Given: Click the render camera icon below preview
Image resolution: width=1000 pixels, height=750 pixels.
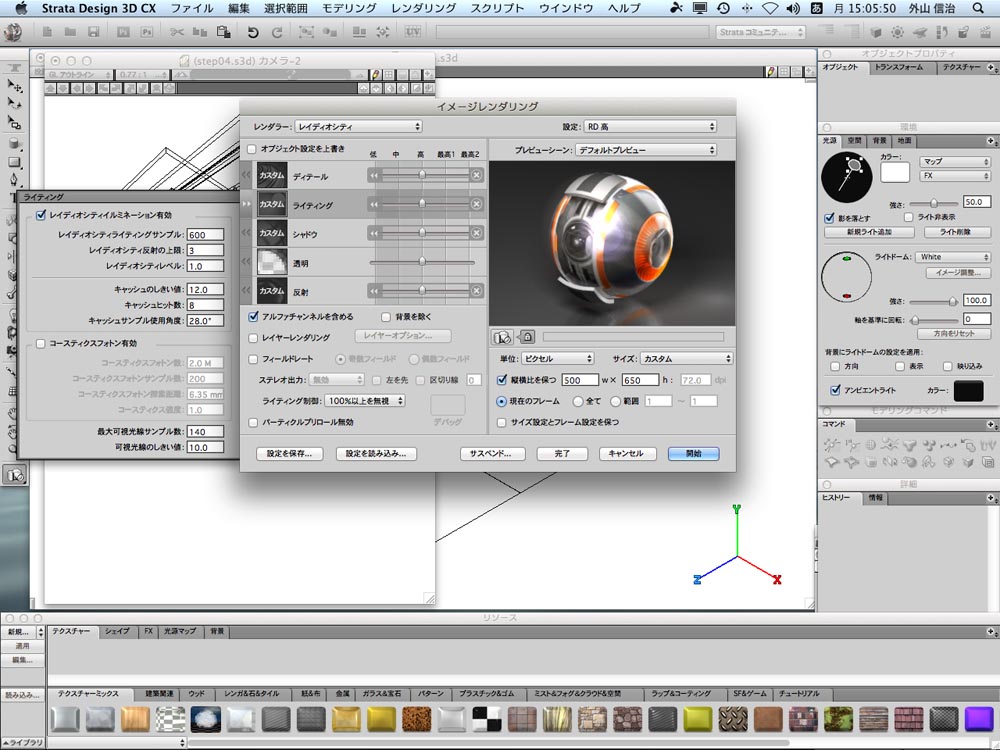Looking at the screenshot, I should (503, 337).
